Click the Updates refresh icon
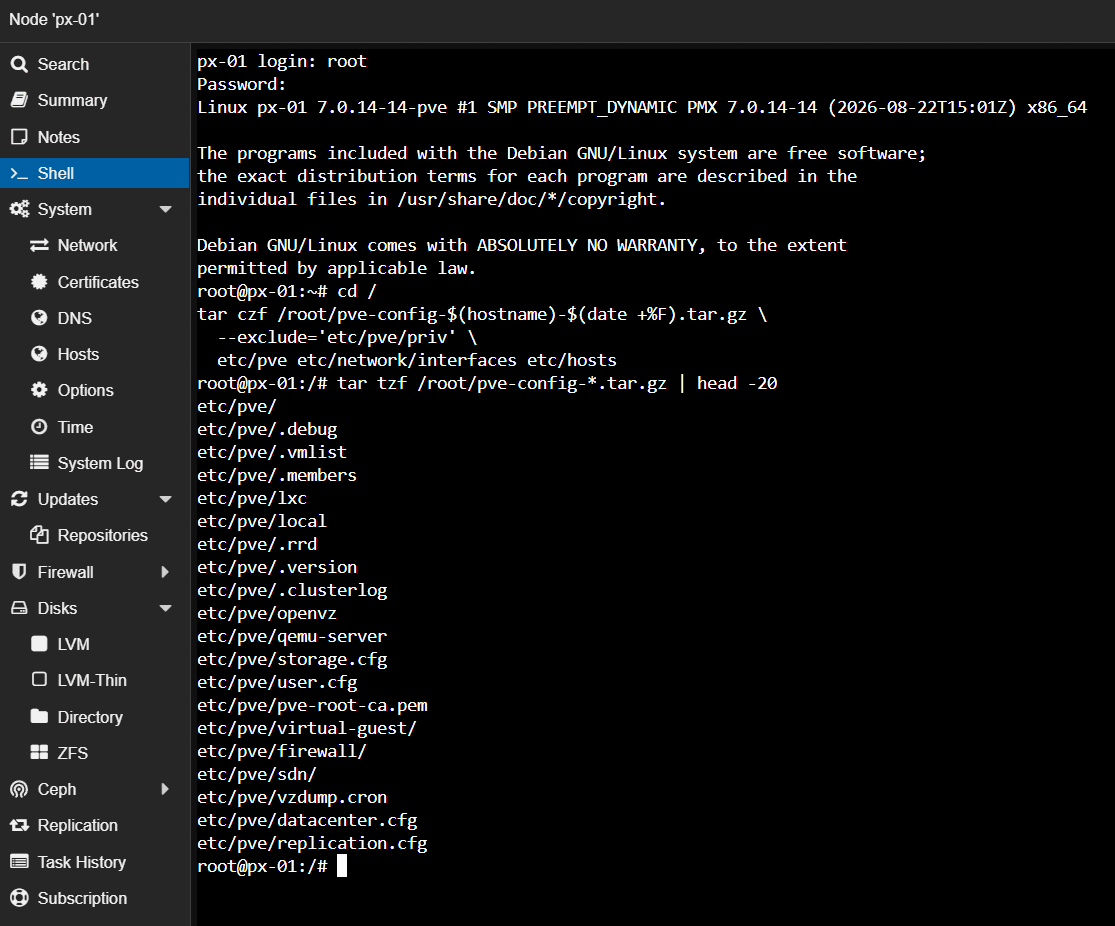 pyautogui.click(x=19, y=499)
